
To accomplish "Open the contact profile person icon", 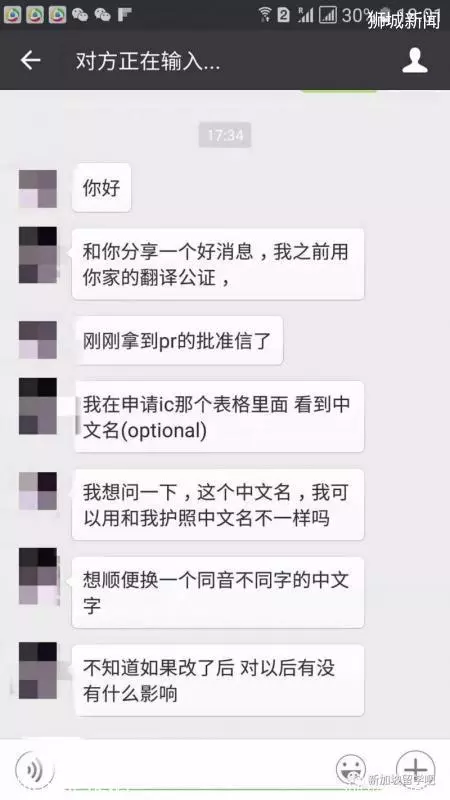I will point(415,61).
